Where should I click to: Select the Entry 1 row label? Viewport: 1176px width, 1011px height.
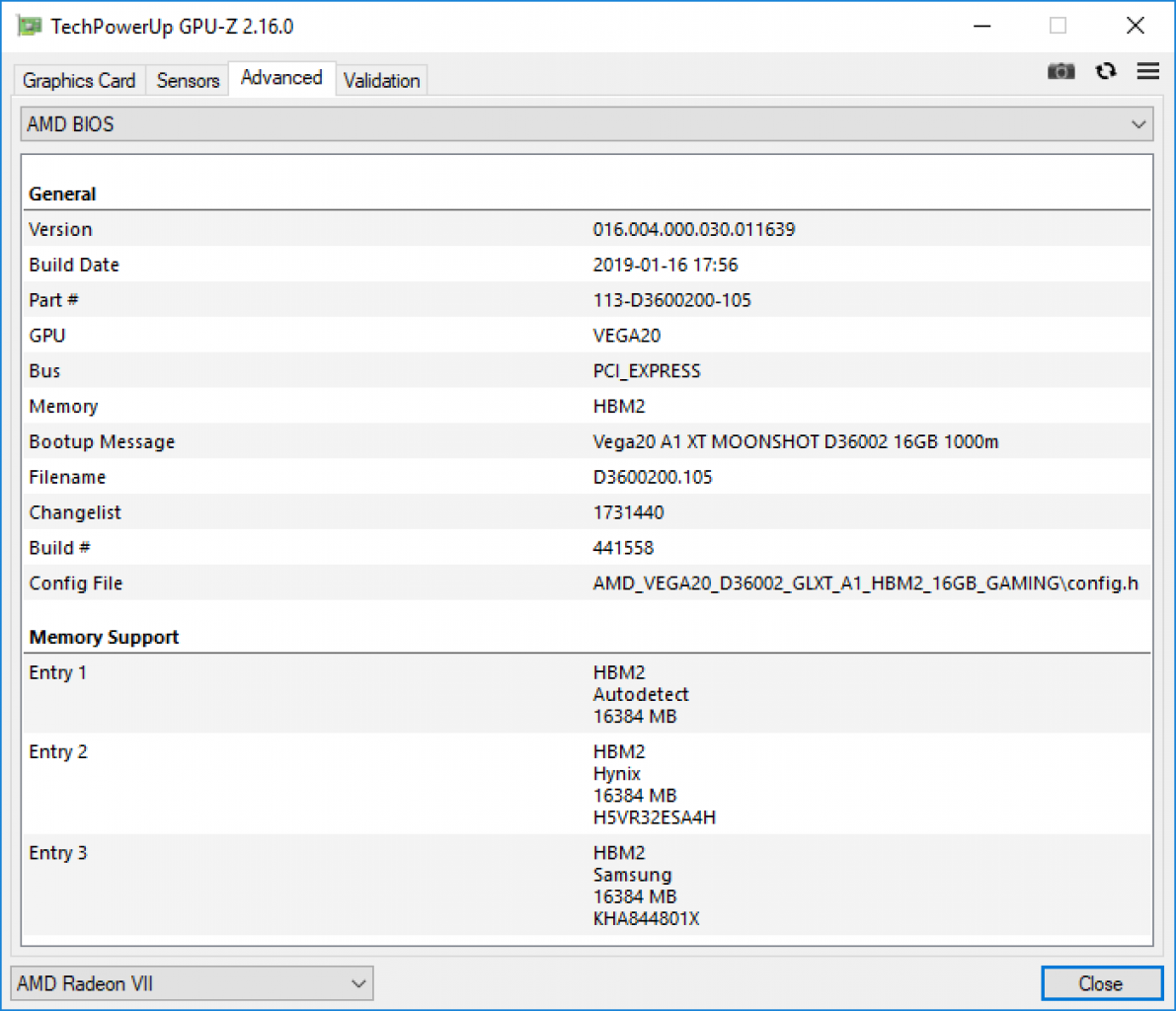point(57,672)
